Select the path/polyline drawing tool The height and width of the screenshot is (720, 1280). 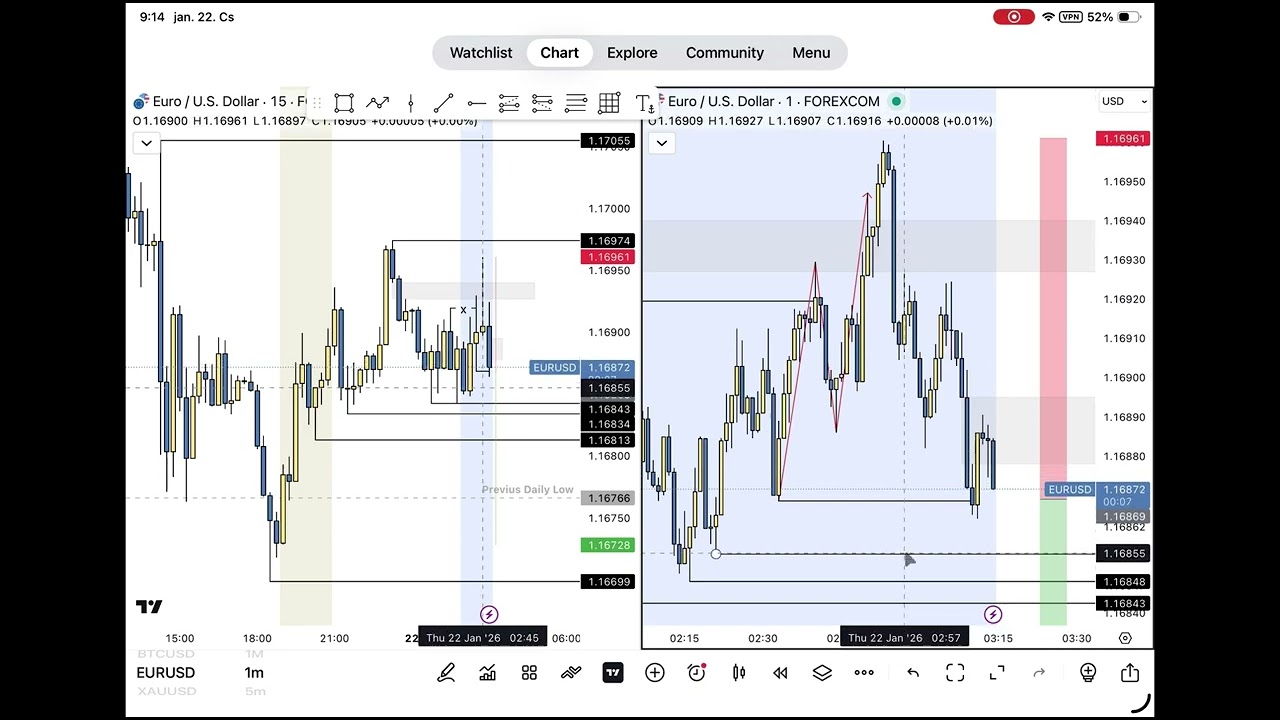tap(377, 102)
